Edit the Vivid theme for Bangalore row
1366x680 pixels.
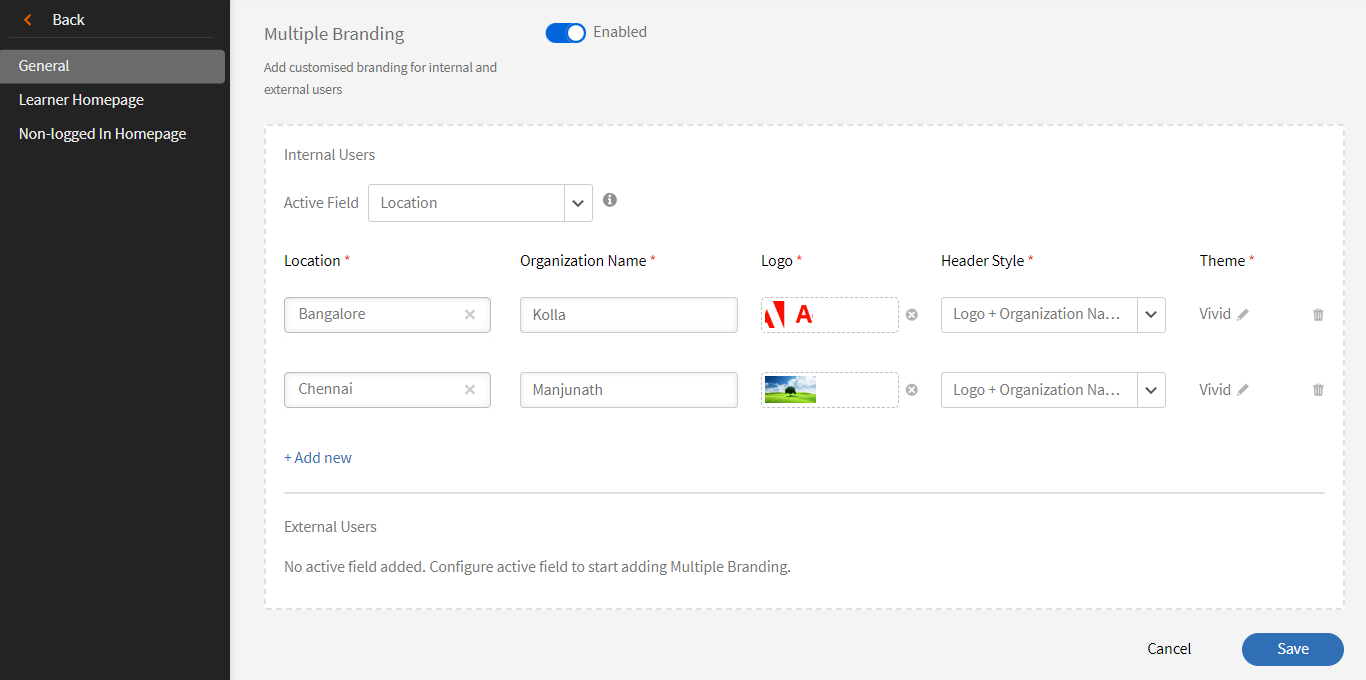click(1243, 315)
